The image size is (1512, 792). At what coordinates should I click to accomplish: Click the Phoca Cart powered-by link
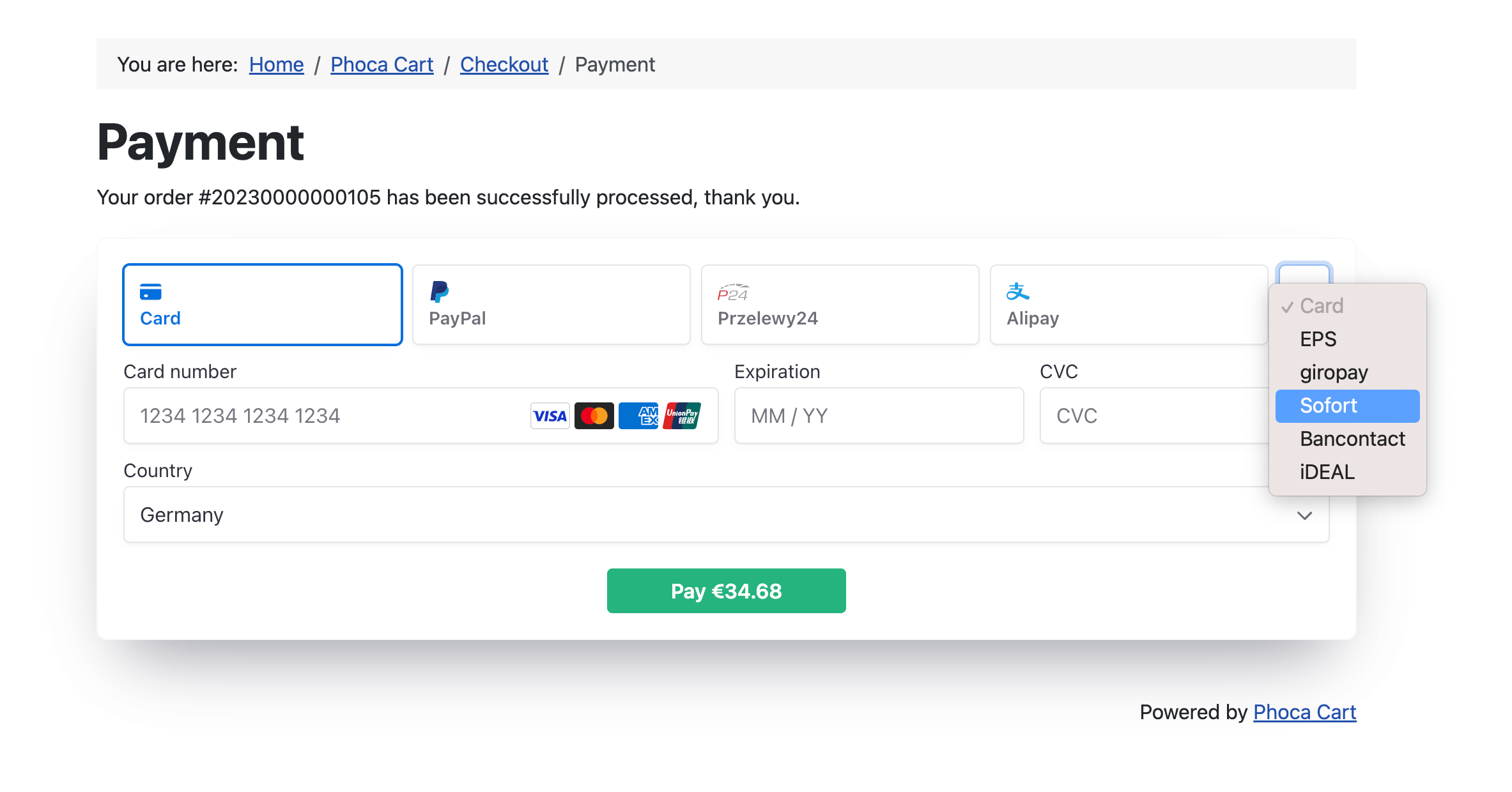pos(1305,712)
